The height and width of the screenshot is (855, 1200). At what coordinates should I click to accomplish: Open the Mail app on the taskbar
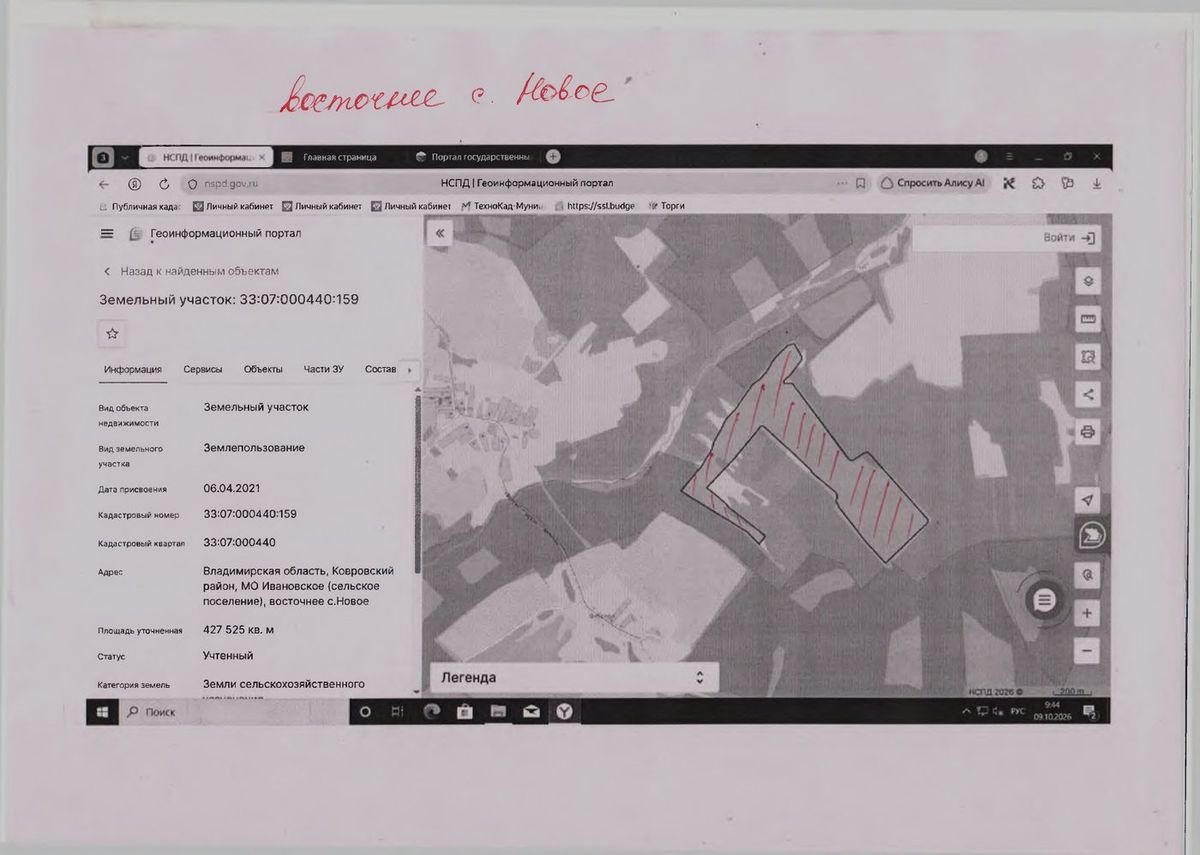click(x=531, y=711)
